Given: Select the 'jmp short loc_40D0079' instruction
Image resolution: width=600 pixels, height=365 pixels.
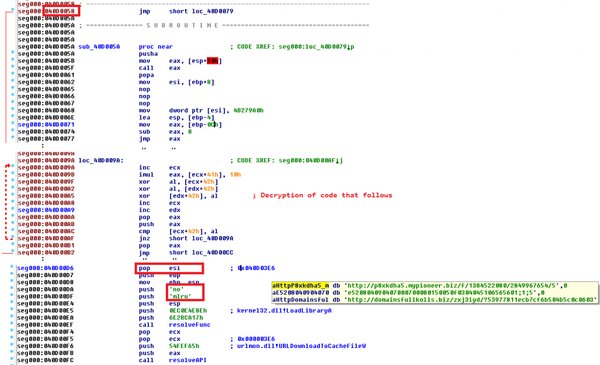Looking at the screenshot, I should 186,11.
